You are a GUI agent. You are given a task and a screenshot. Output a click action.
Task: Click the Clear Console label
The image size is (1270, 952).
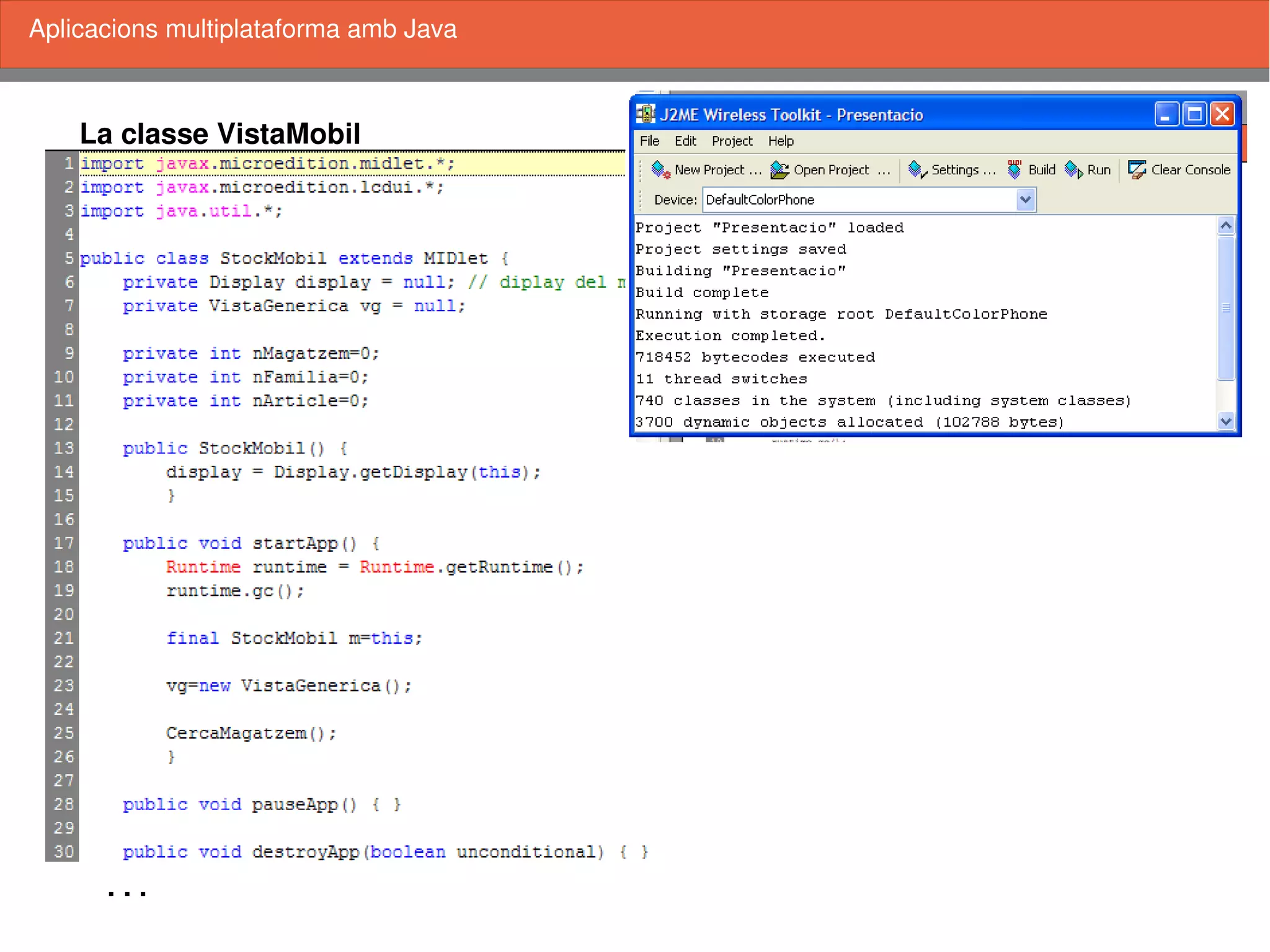coord(1190,169)
